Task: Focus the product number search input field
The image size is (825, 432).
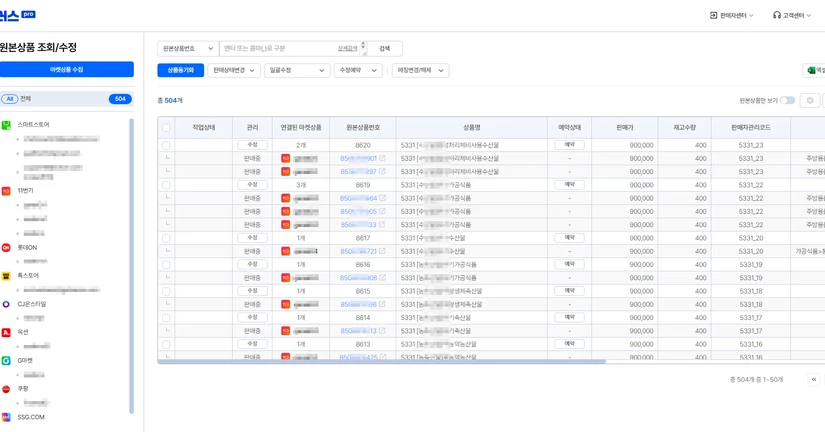Action: 279,48
